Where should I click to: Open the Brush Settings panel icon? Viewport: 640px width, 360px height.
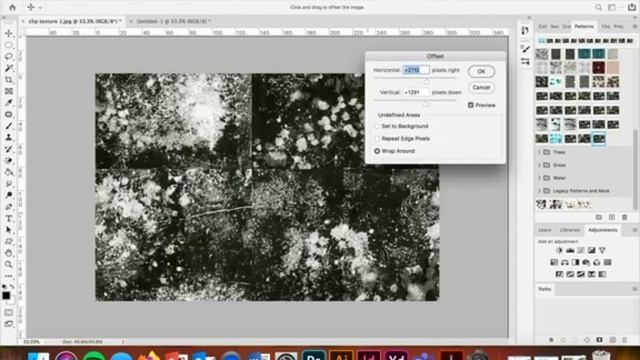point(525,49)
